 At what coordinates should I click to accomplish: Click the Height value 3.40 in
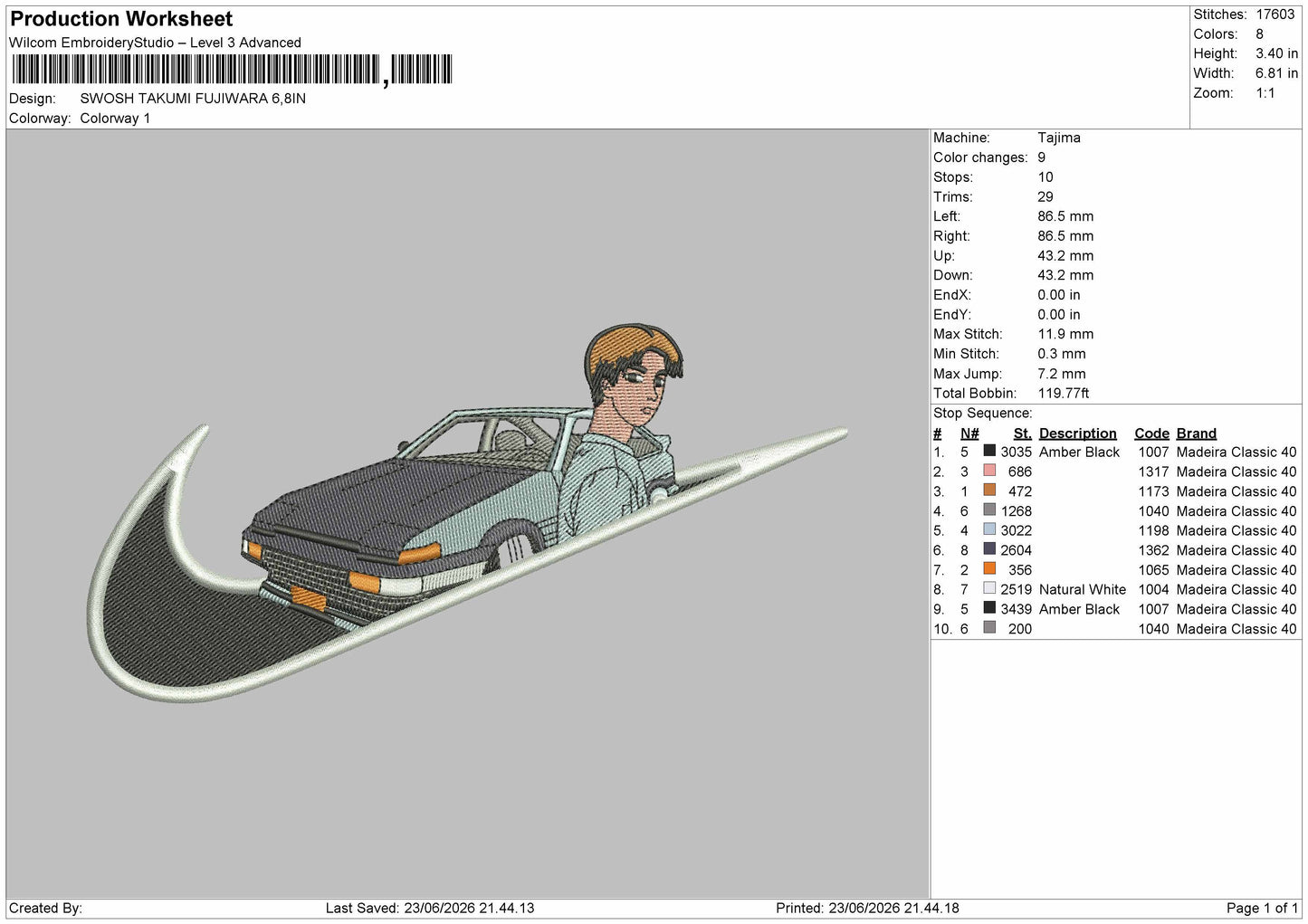(x=1276, y=53)
